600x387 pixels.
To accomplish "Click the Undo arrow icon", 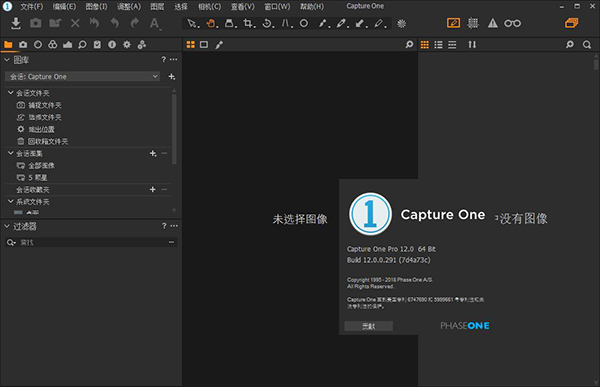I will coord(114,23).
